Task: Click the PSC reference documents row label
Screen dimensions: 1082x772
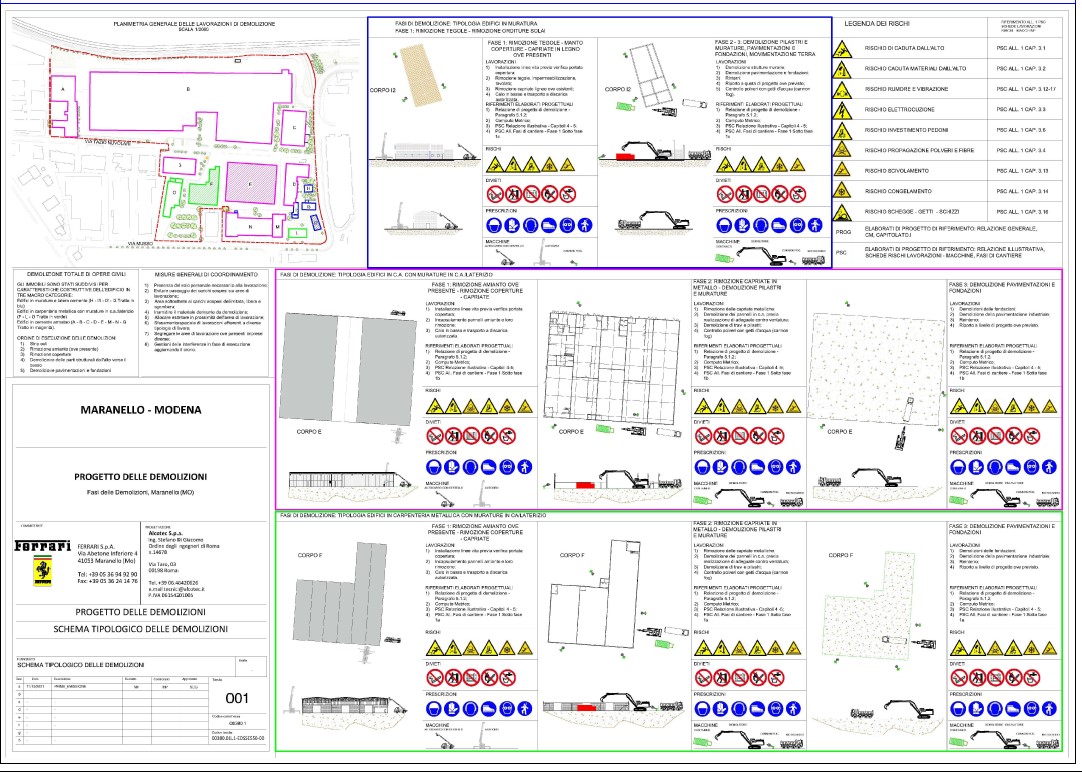Action: pyautogui.click(x=842, y=252)
